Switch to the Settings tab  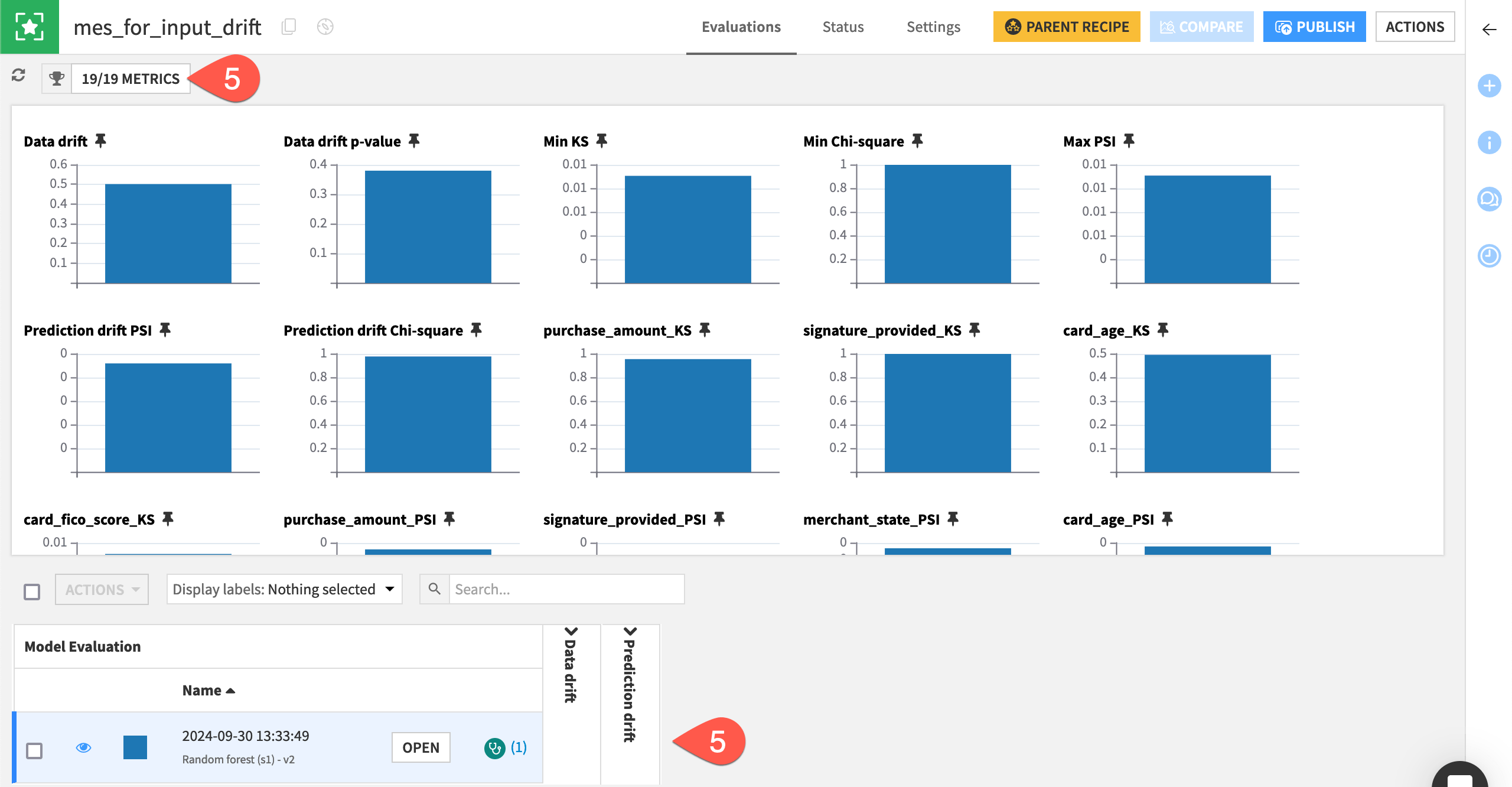click(933, 27)
